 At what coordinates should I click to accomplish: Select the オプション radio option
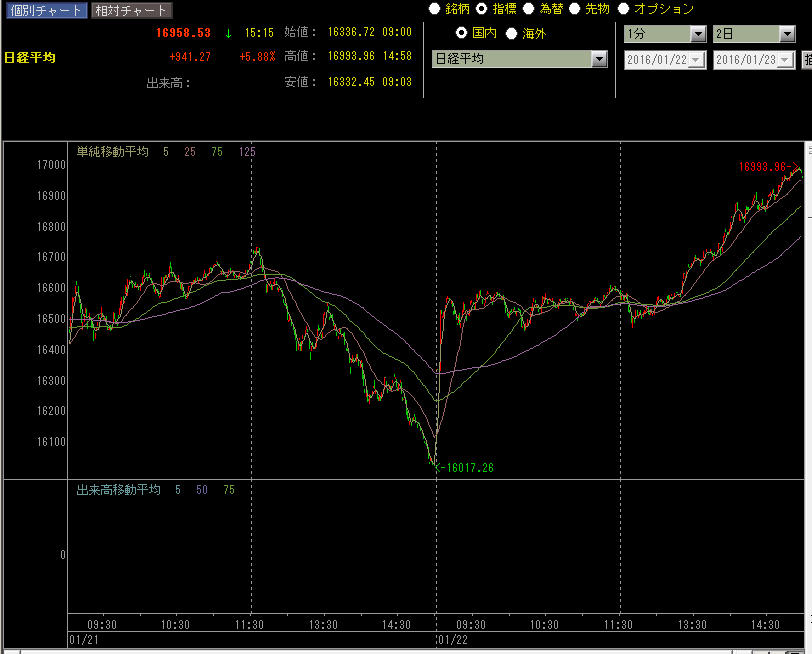(x=624, y=8)
